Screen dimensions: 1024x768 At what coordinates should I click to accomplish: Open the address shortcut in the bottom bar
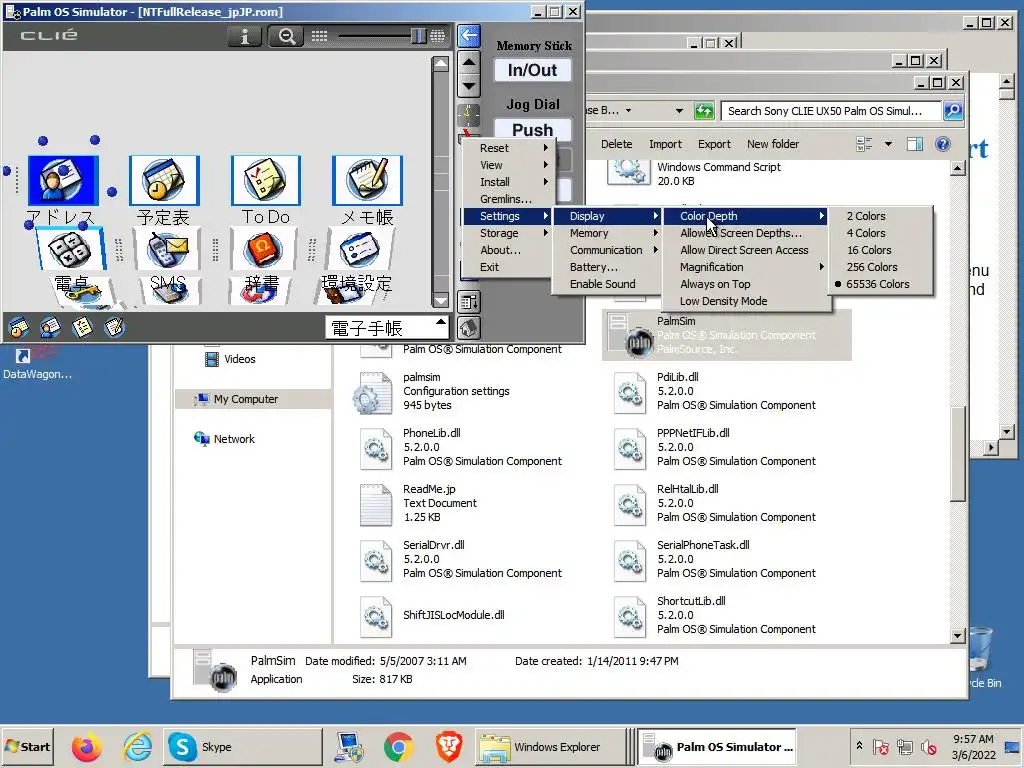(50, 327)
